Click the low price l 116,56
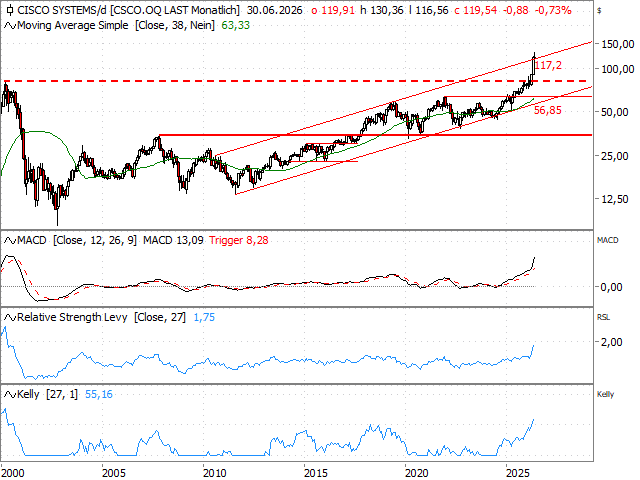This screenshot has width=640, height=480. [x=428, y=10]
